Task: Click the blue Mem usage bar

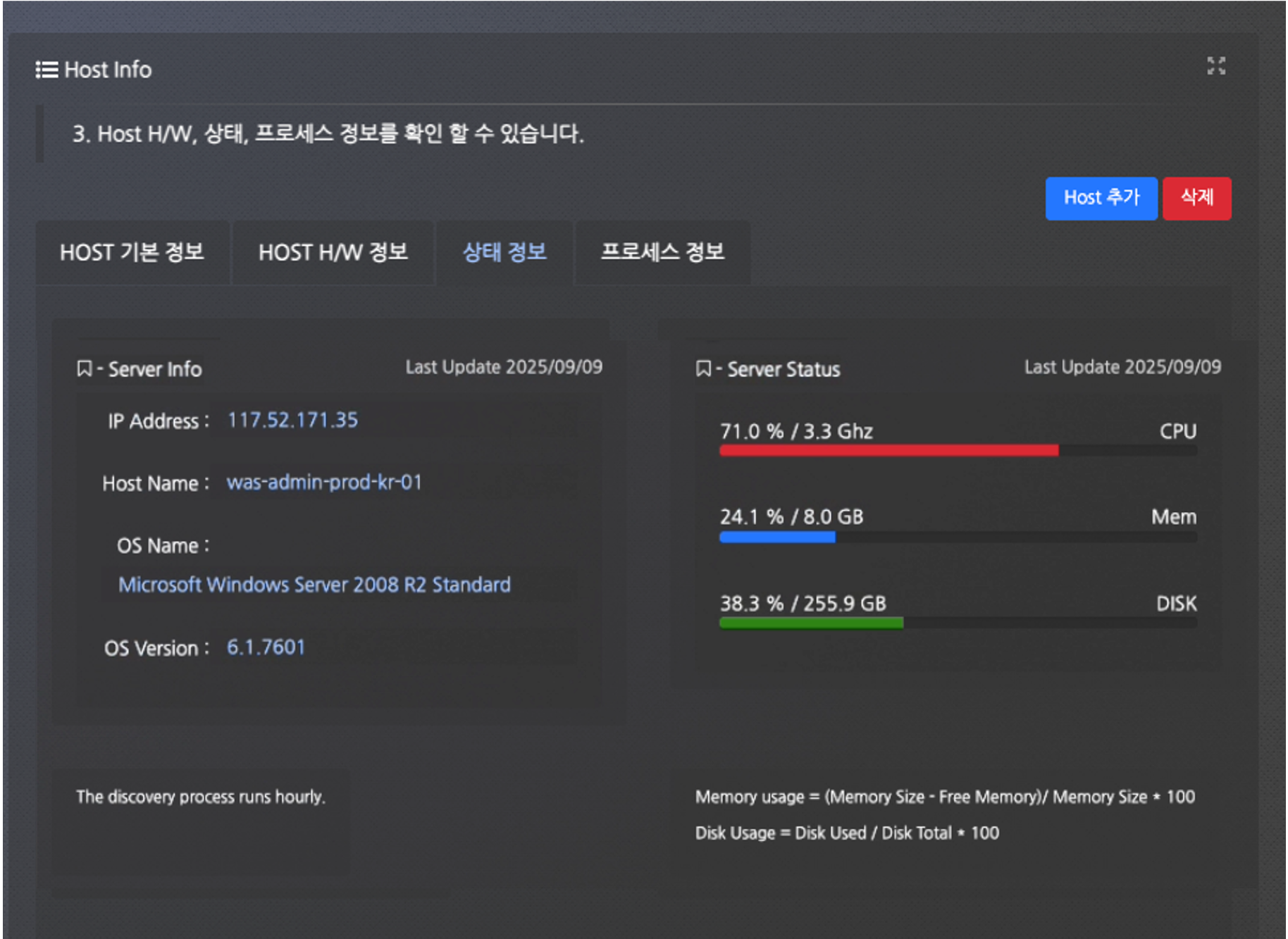Action: tap(777, 537)
